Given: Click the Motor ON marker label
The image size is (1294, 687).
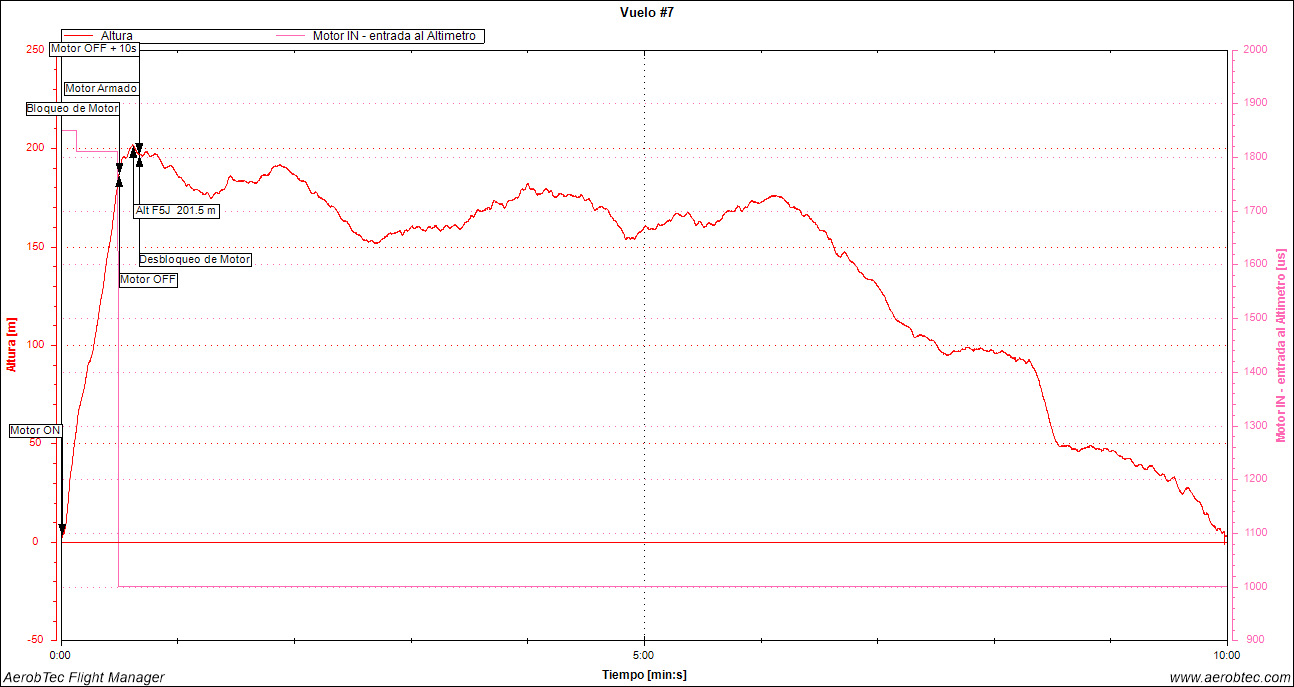Looking at the screenshot, I should point(36,431).
